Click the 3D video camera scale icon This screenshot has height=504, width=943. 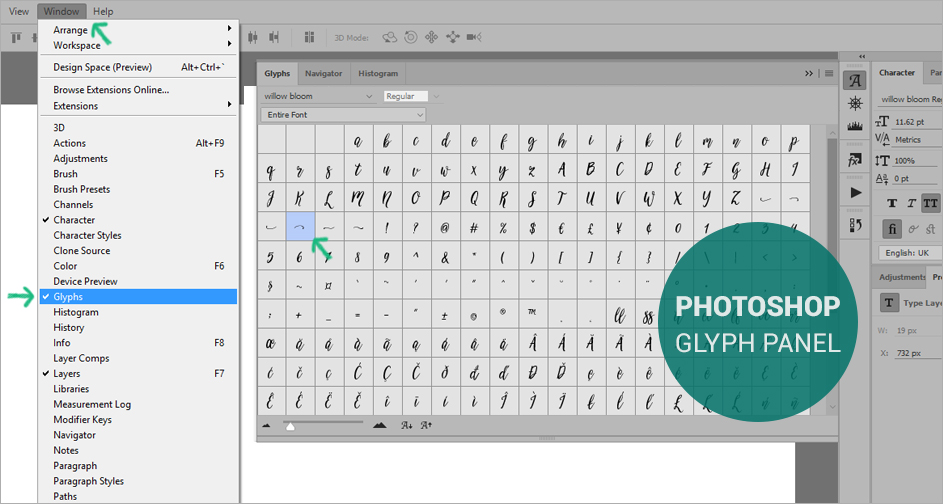pyautogui.click(x=474, y=37)
